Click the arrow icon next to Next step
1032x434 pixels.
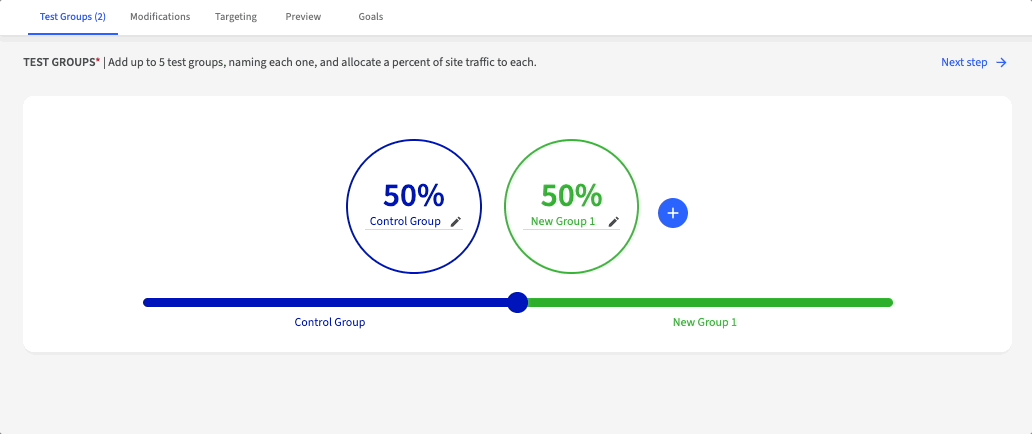tap(1001, 63)
